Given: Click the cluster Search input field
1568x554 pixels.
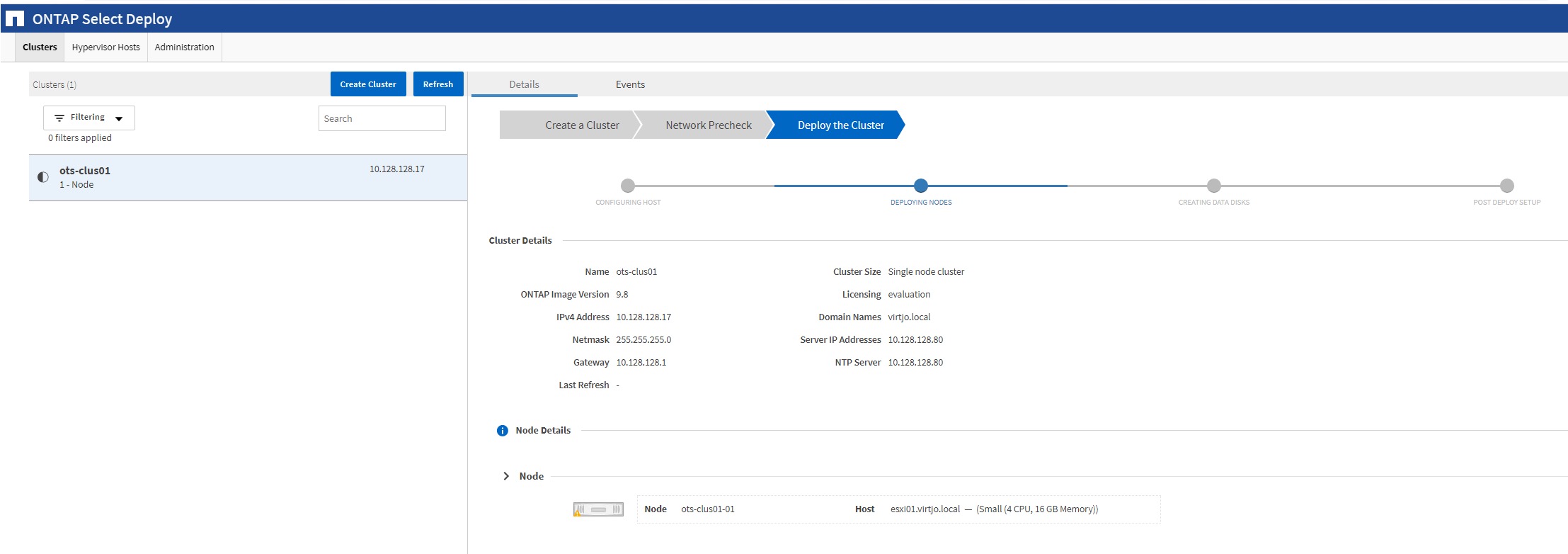Looking at the screenshot, I should (382, 118).
